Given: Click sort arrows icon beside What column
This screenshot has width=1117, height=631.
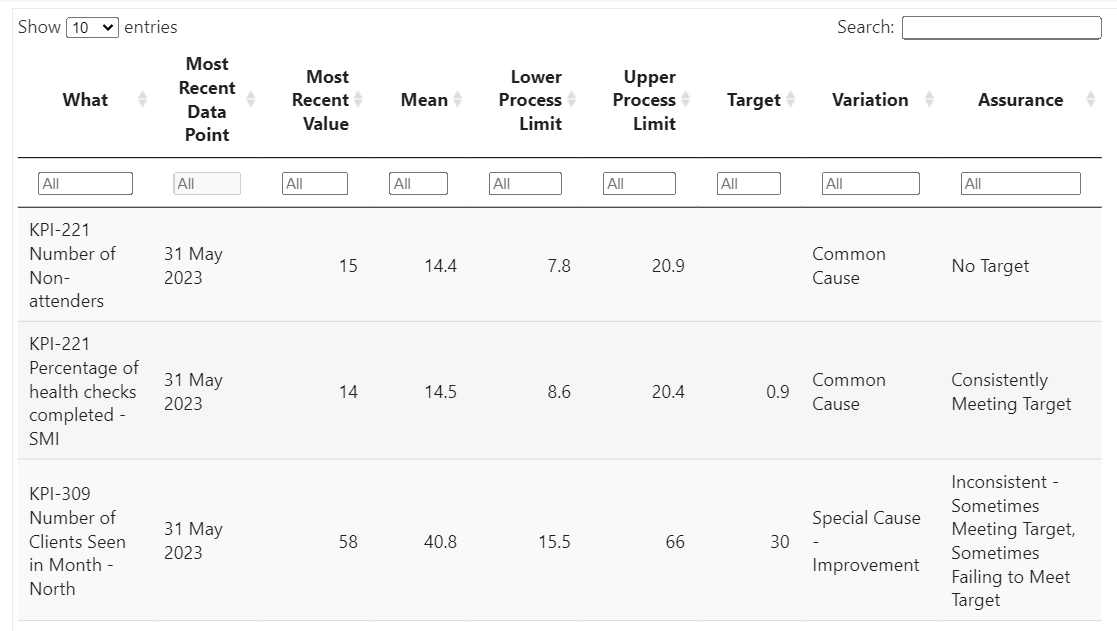Looking at the screenshot, I should coord(142,99).
